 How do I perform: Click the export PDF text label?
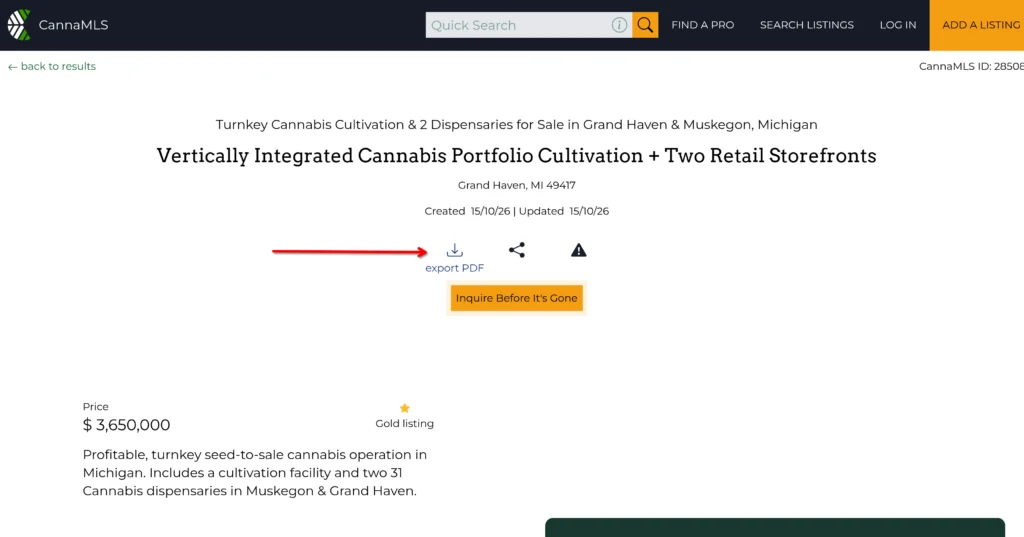coord(455,268)
